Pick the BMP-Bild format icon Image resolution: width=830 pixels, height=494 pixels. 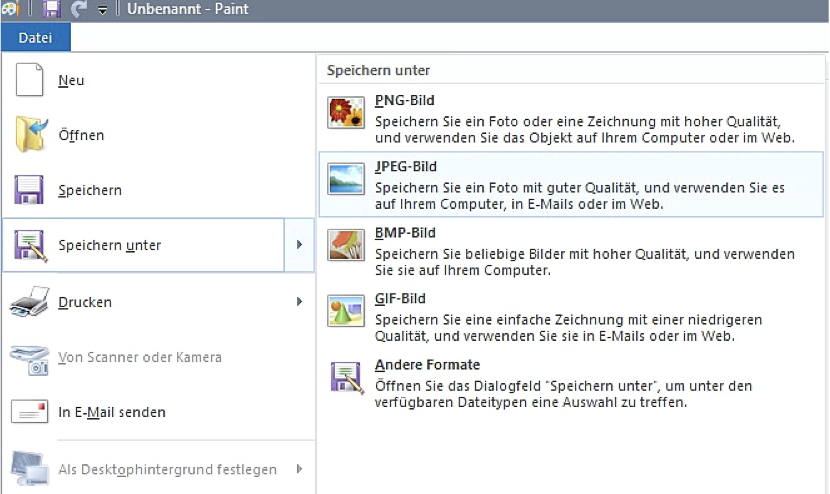coord(346,245)
